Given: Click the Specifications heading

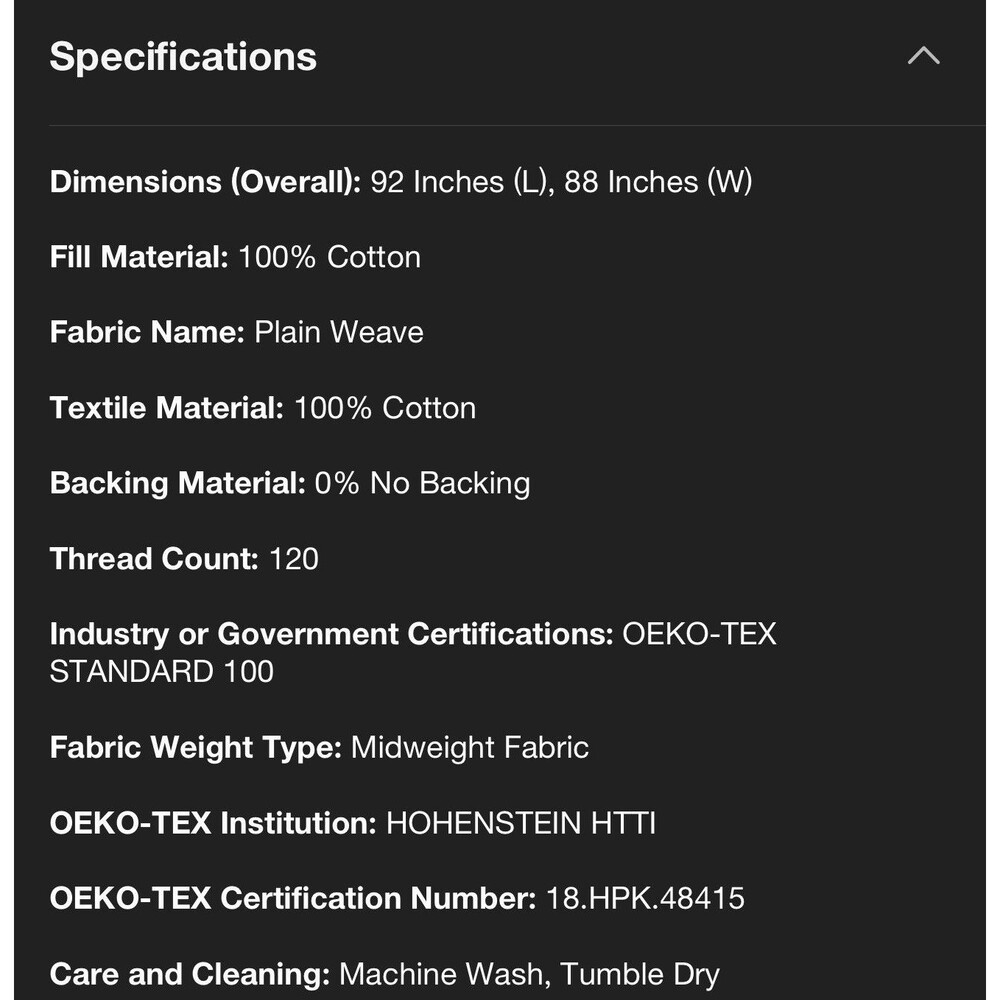Looking at the screenshot, I should (x=183, y=57).
